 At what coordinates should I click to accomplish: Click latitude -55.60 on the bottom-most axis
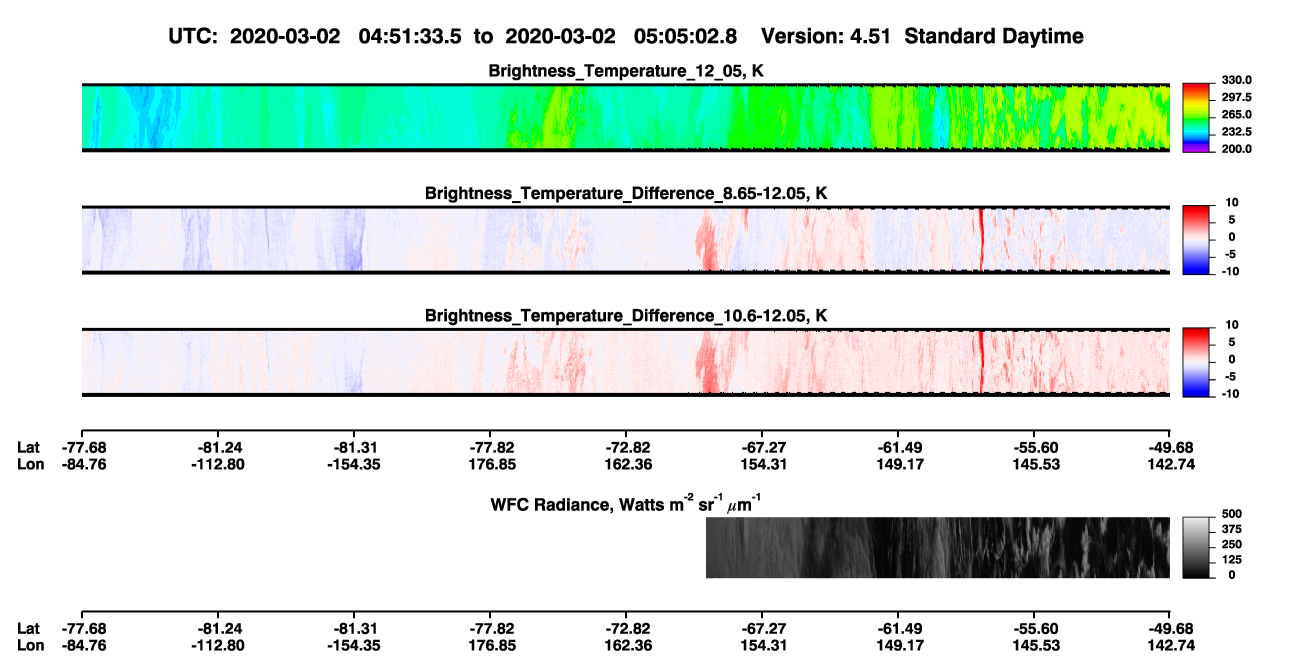click(1033, 628)
